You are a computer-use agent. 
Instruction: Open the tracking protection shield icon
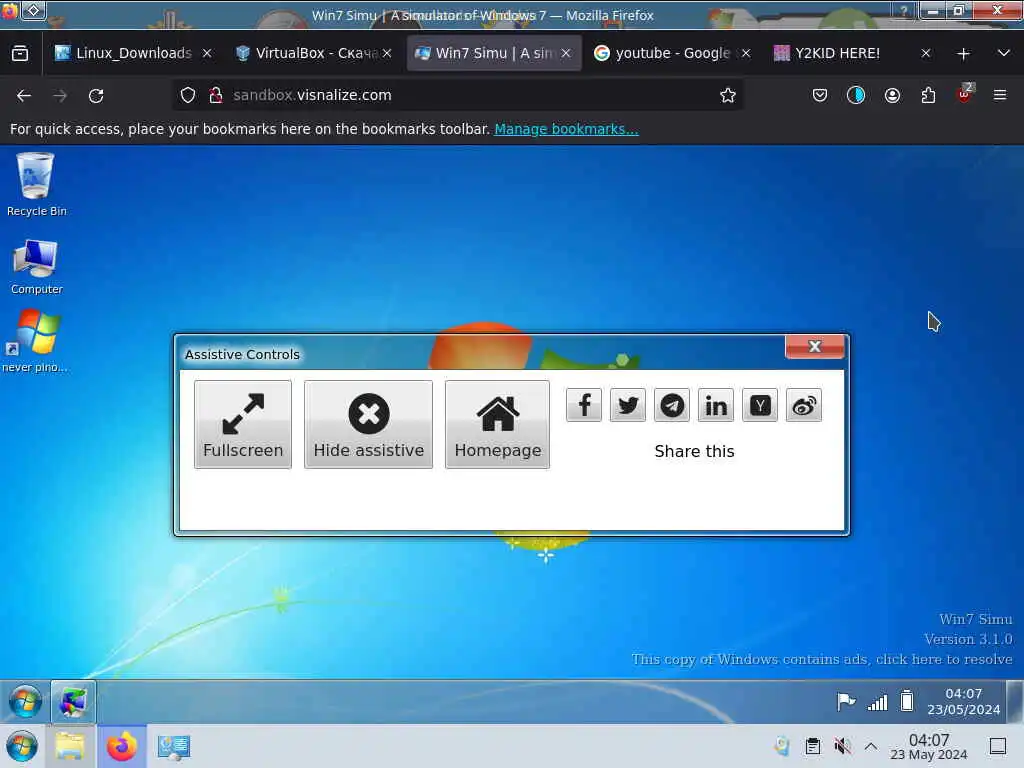pos(187,95)
